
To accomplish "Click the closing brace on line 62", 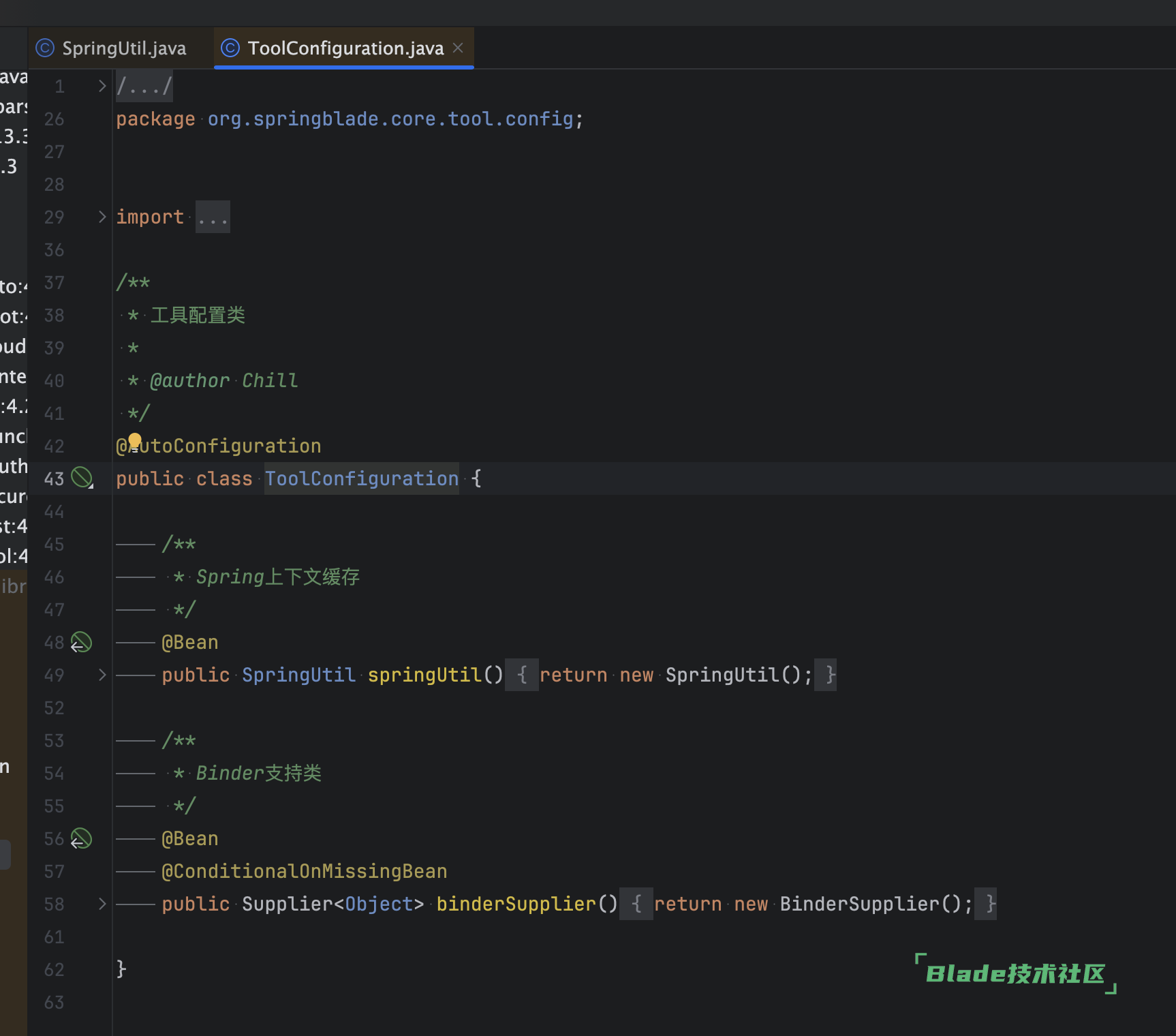I will tap(121, 969).
